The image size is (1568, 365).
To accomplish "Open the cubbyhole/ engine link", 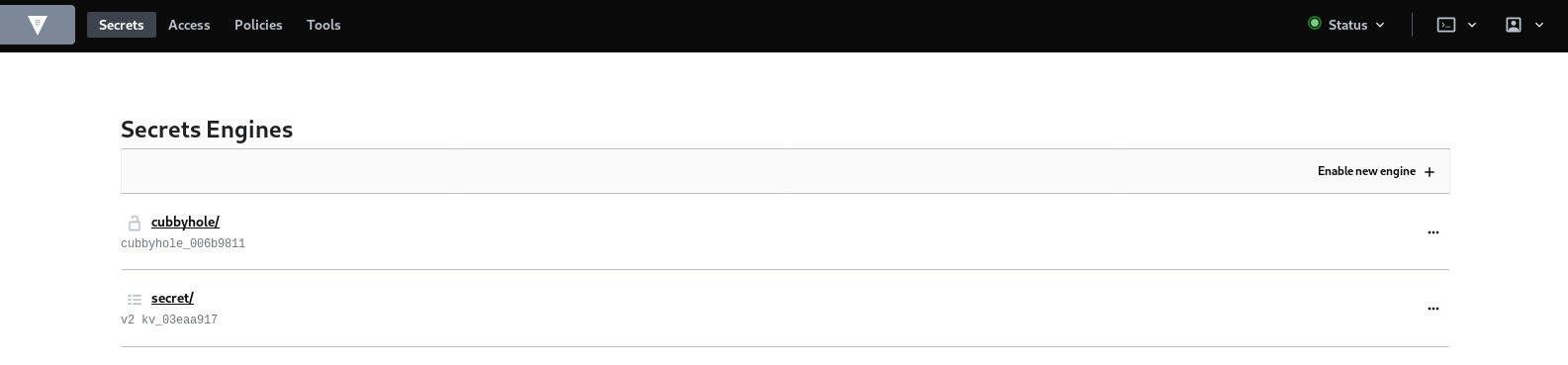I will 185,223.
